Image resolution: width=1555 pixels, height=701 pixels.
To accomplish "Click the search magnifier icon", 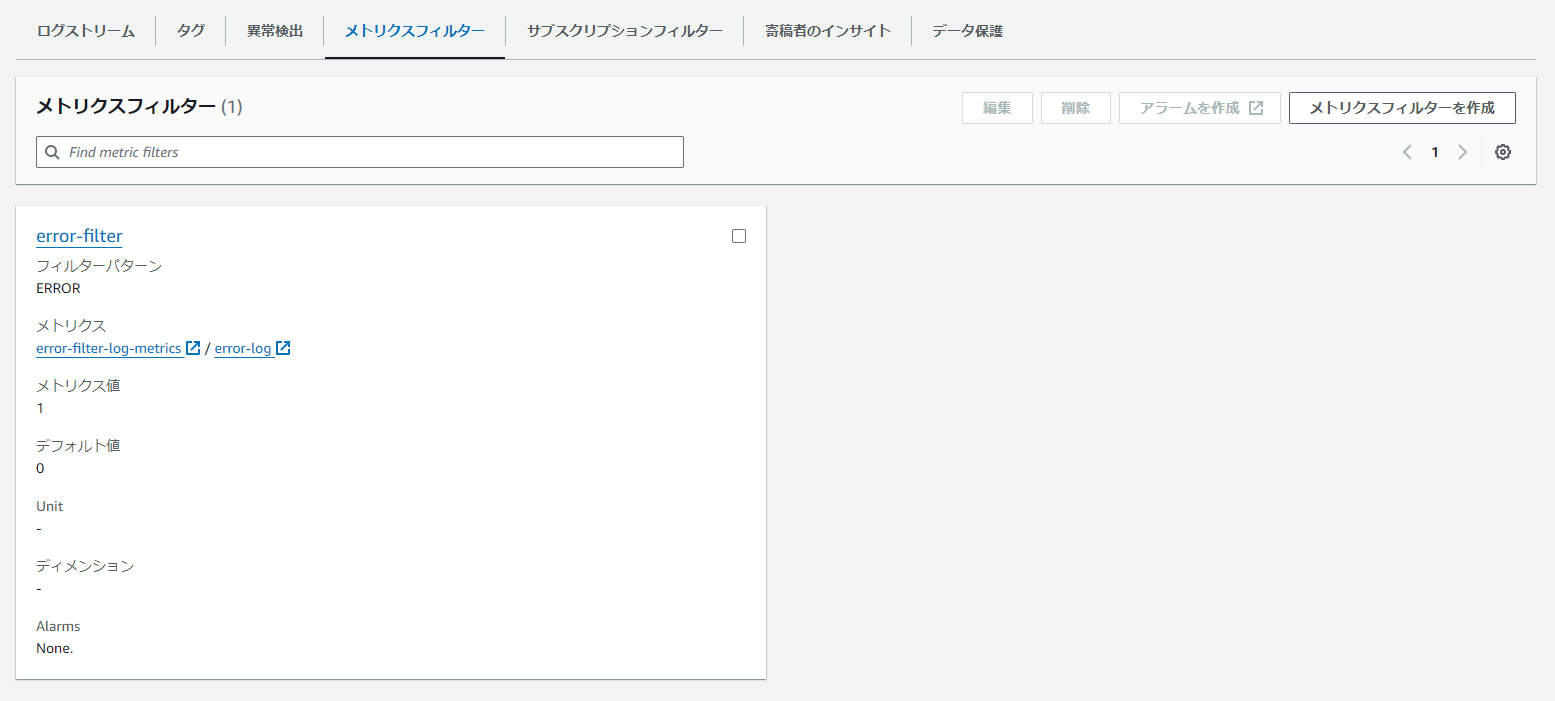I will pyautogui.click(x=52, y=152).
